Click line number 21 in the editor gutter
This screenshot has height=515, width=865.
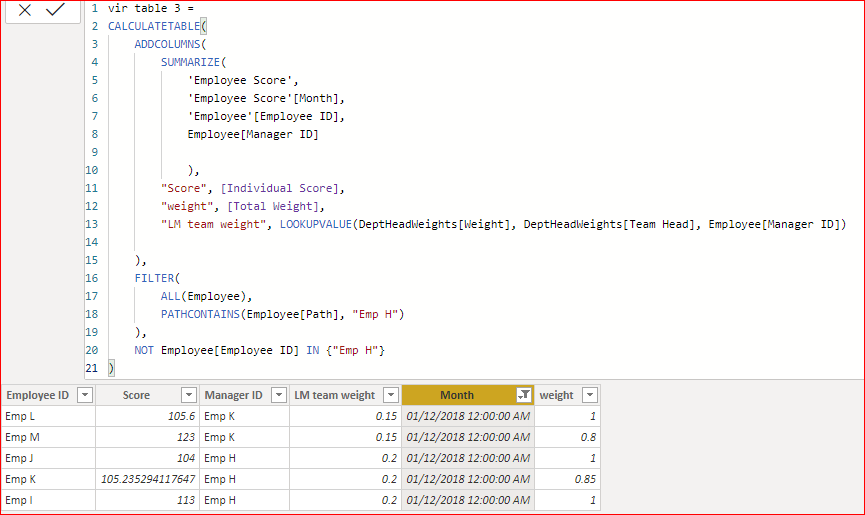click(x=92, y=368)
